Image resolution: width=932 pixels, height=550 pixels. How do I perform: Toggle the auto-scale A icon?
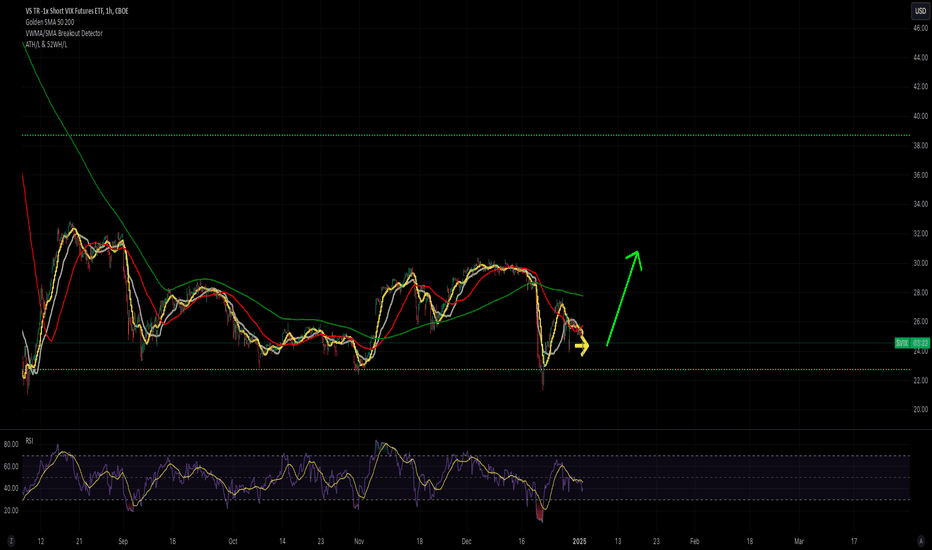[921, 541]
